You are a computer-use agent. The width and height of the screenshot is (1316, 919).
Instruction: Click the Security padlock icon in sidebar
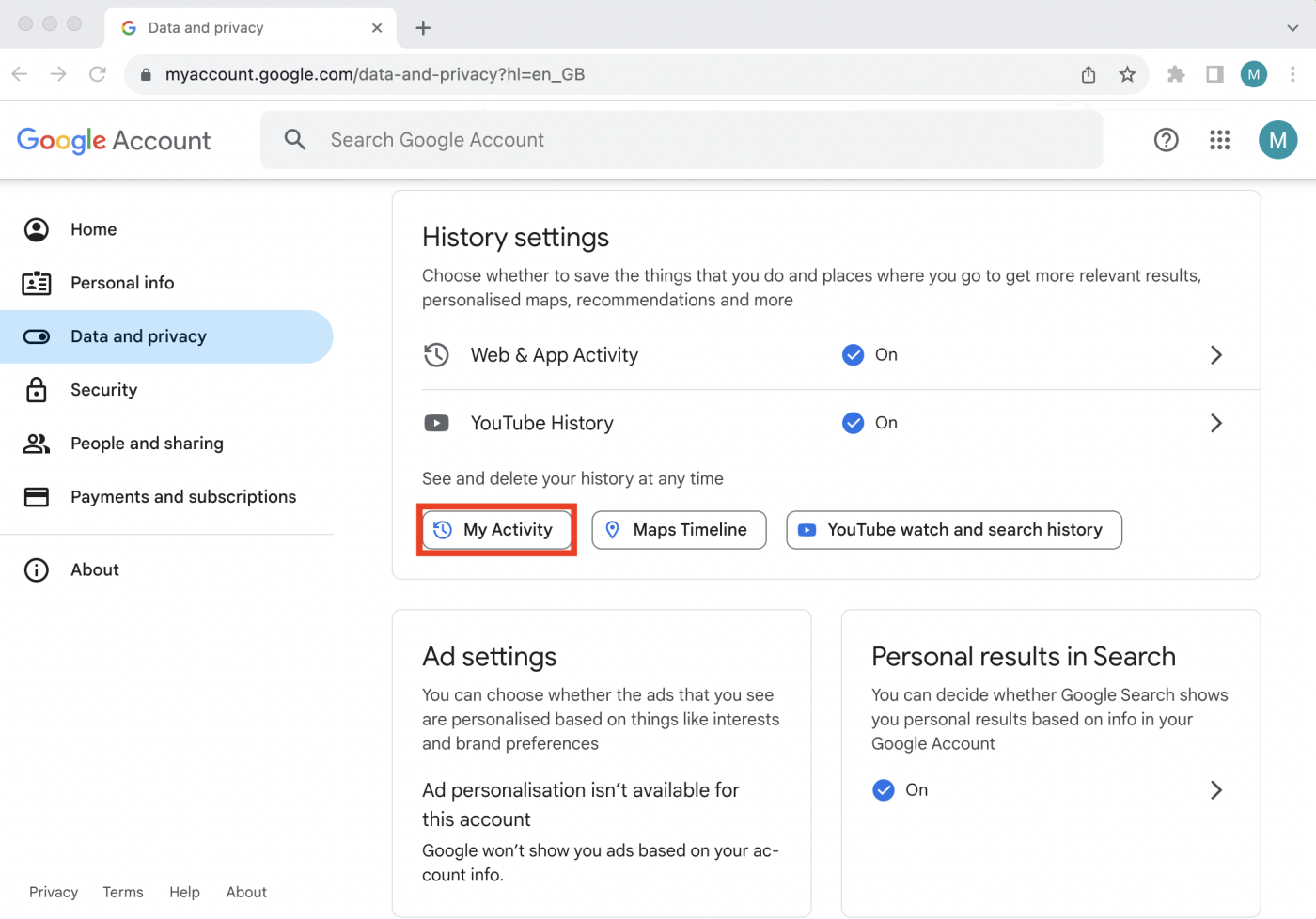coord(36,389)
